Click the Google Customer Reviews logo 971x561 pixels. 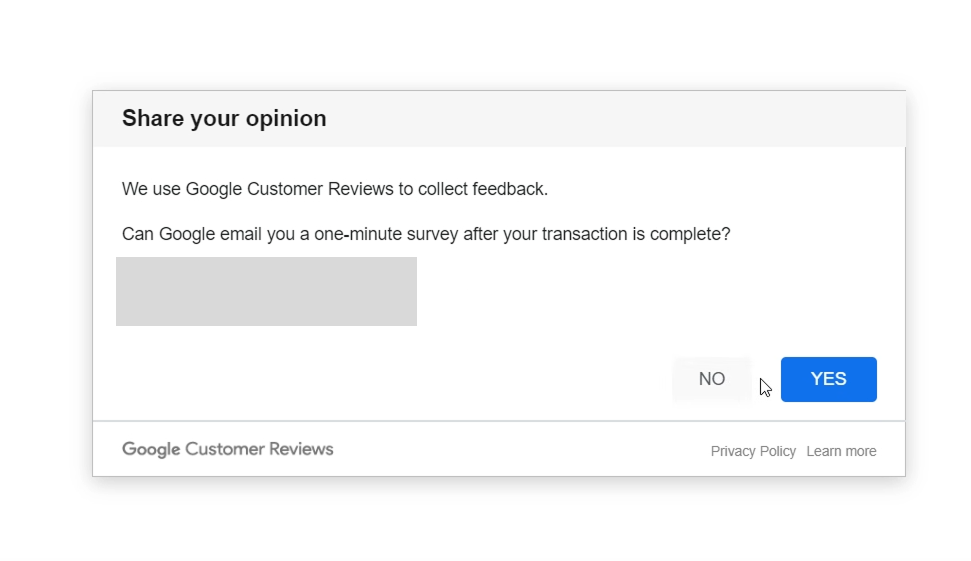click(x=228, y=449)
